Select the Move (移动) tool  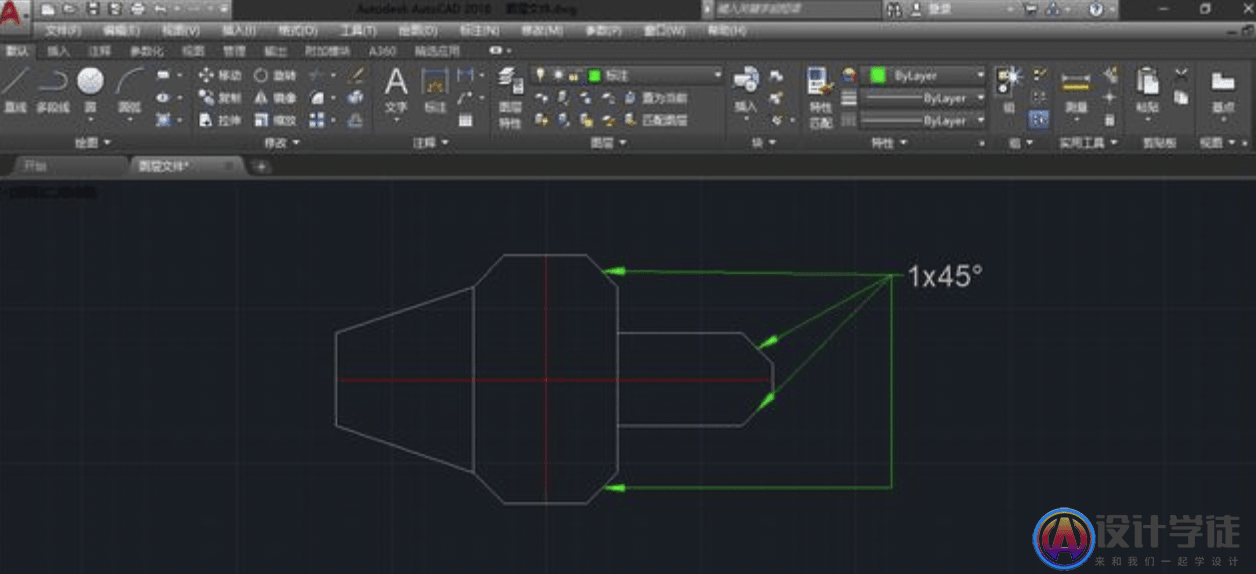point(220,75)
